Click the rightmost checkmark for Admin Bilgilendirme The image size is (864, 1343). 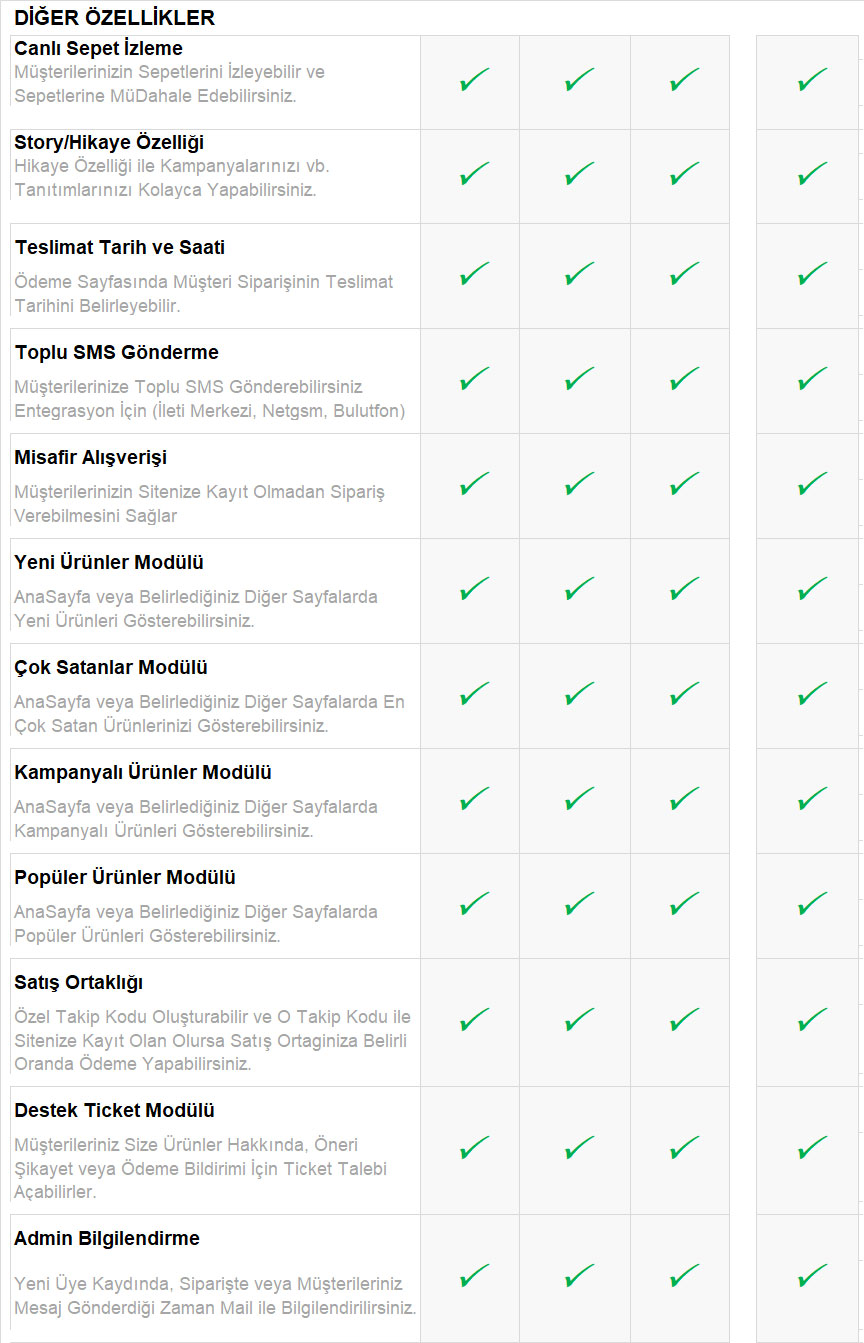(812, 1276)
